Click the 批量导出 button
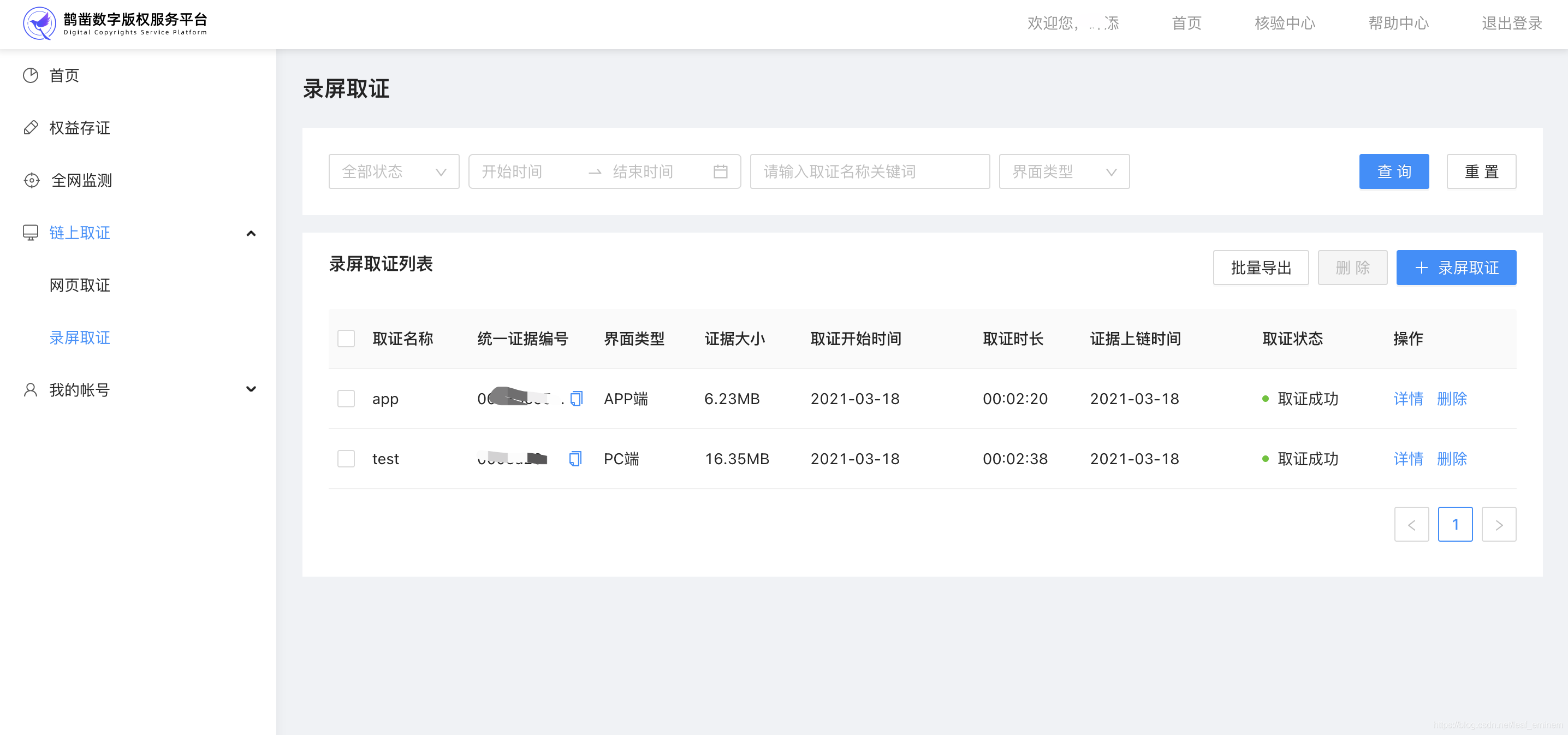 [x=1261, y=268]
